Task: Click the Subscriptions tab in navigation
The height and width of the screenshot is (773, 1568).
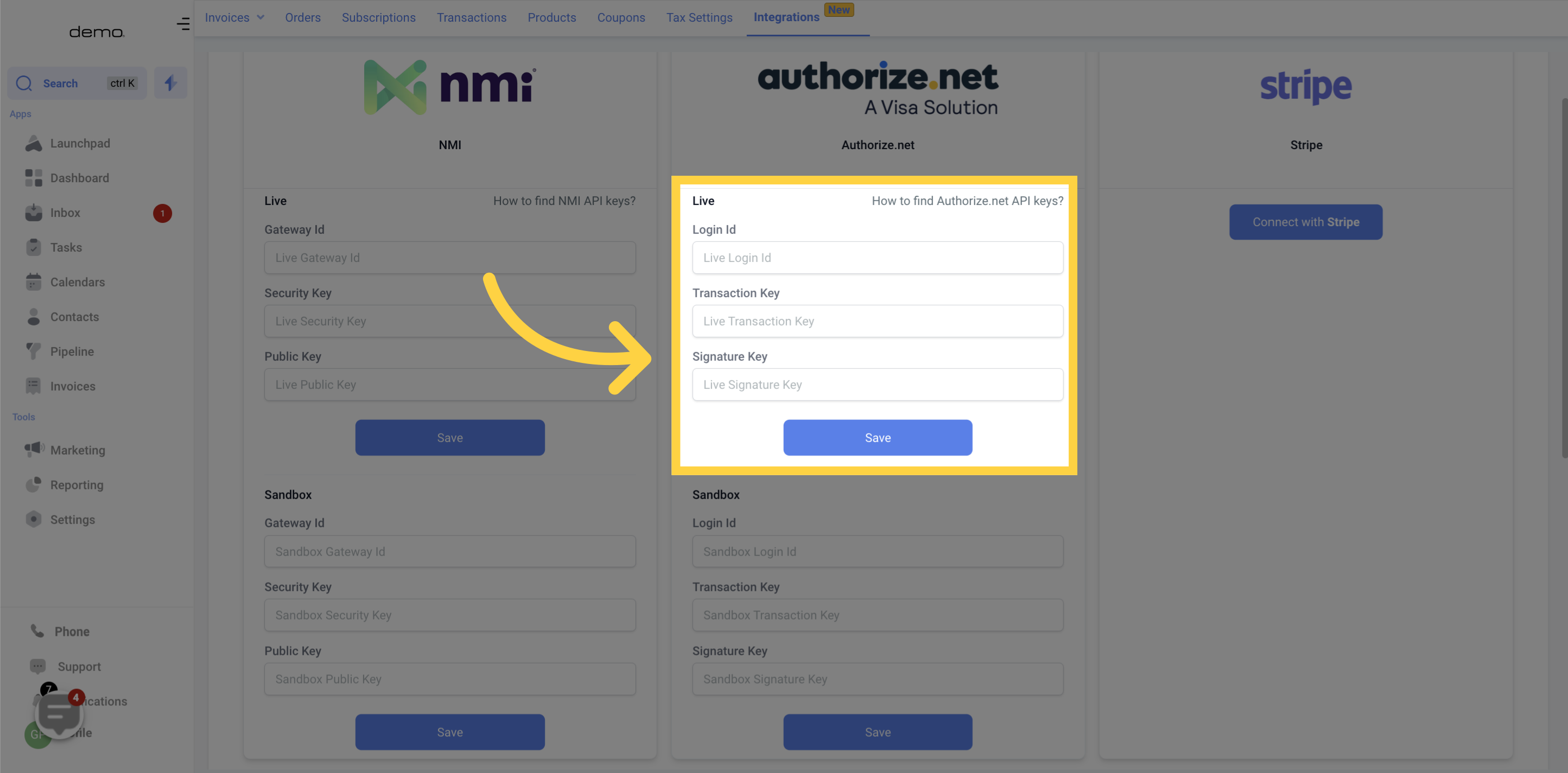Action: tap(379, 17)
